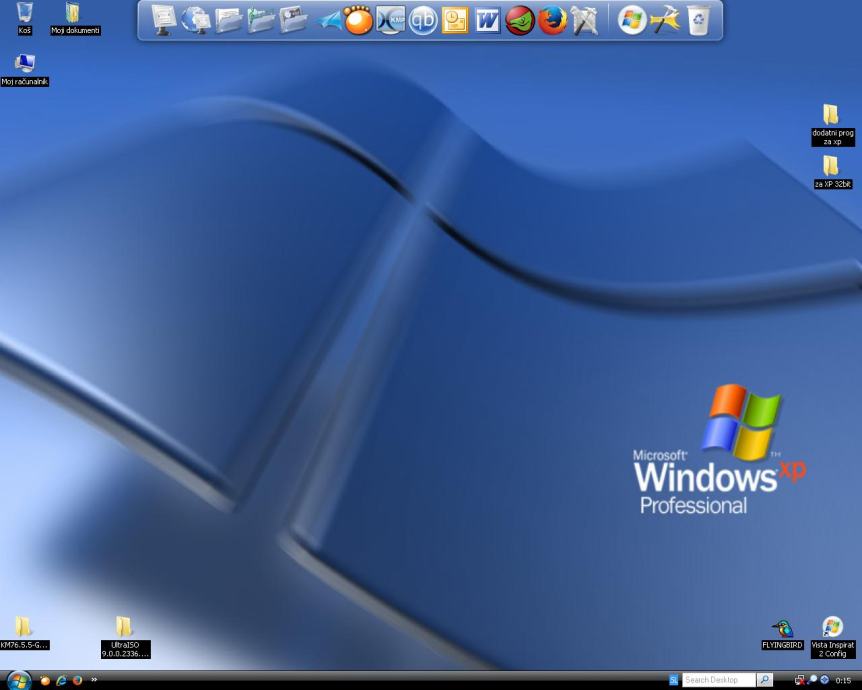Click the SL language indicator on taskbar
The image size is (862, 690).
pos(673,680)
